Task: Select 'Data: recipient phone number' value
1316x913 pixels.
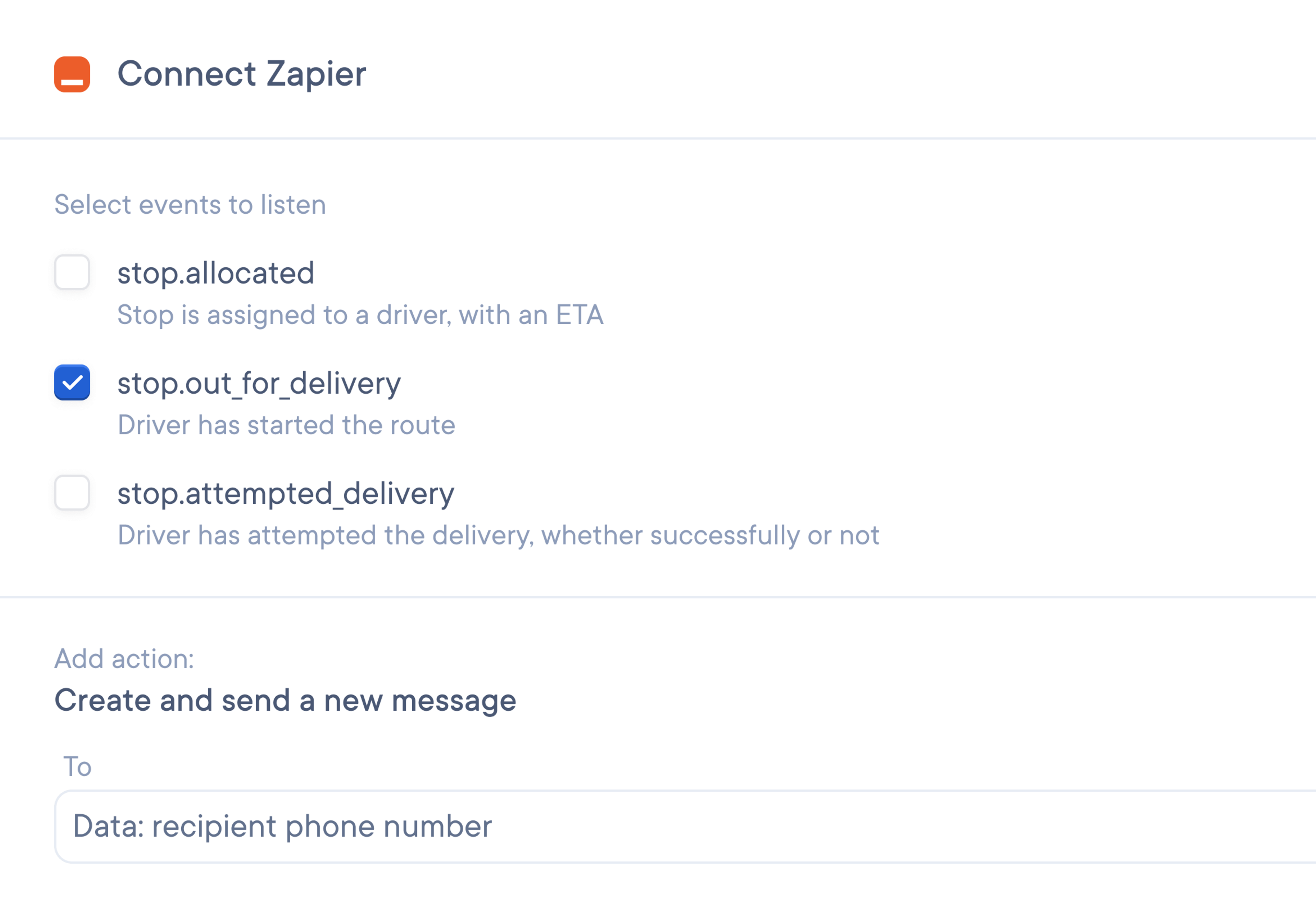Action: [x=282, y=826]
